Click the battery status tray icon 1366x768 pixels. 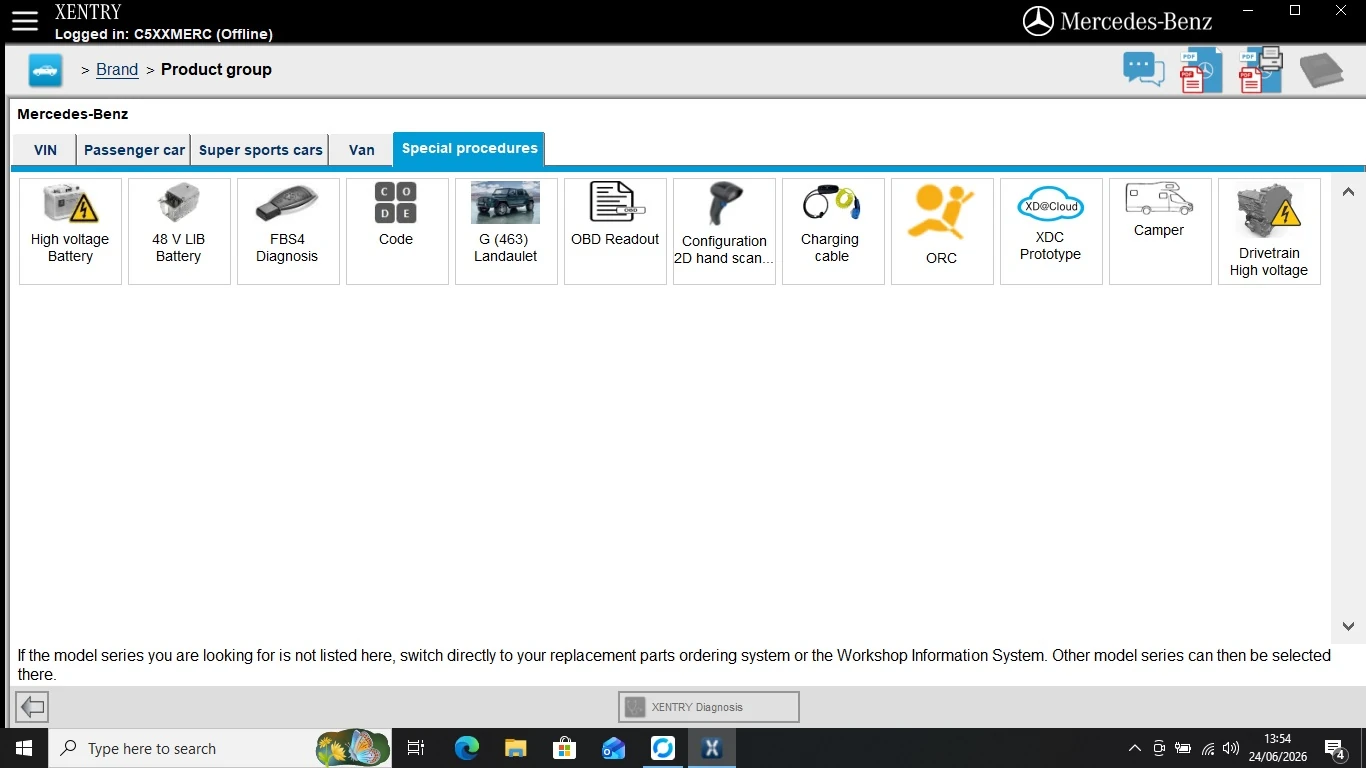(x=1183, y=748)
